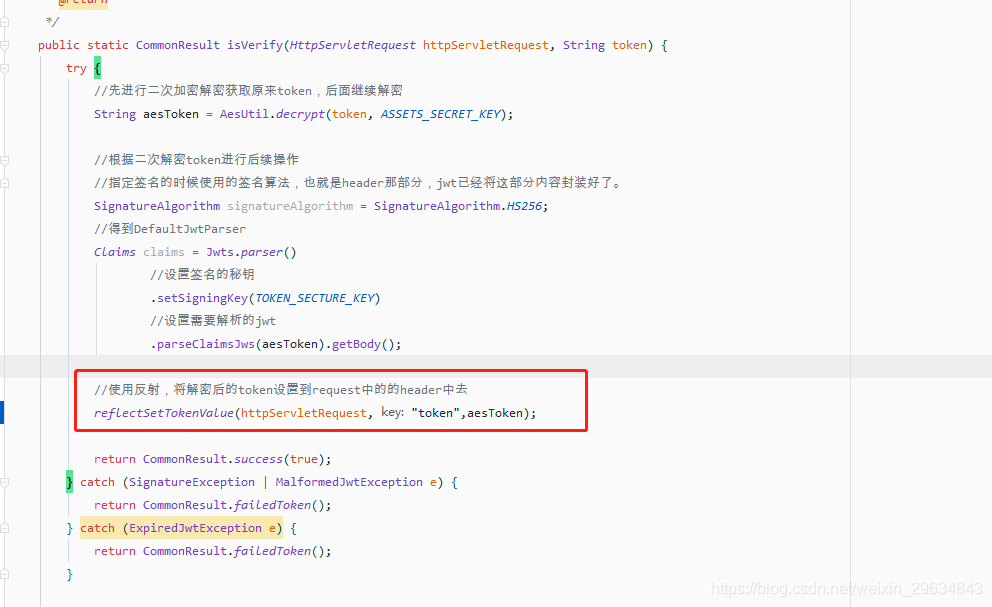Collapse the try block fold marker
The height and width of the screenshot is (607, 992).
tap(4, 68)
